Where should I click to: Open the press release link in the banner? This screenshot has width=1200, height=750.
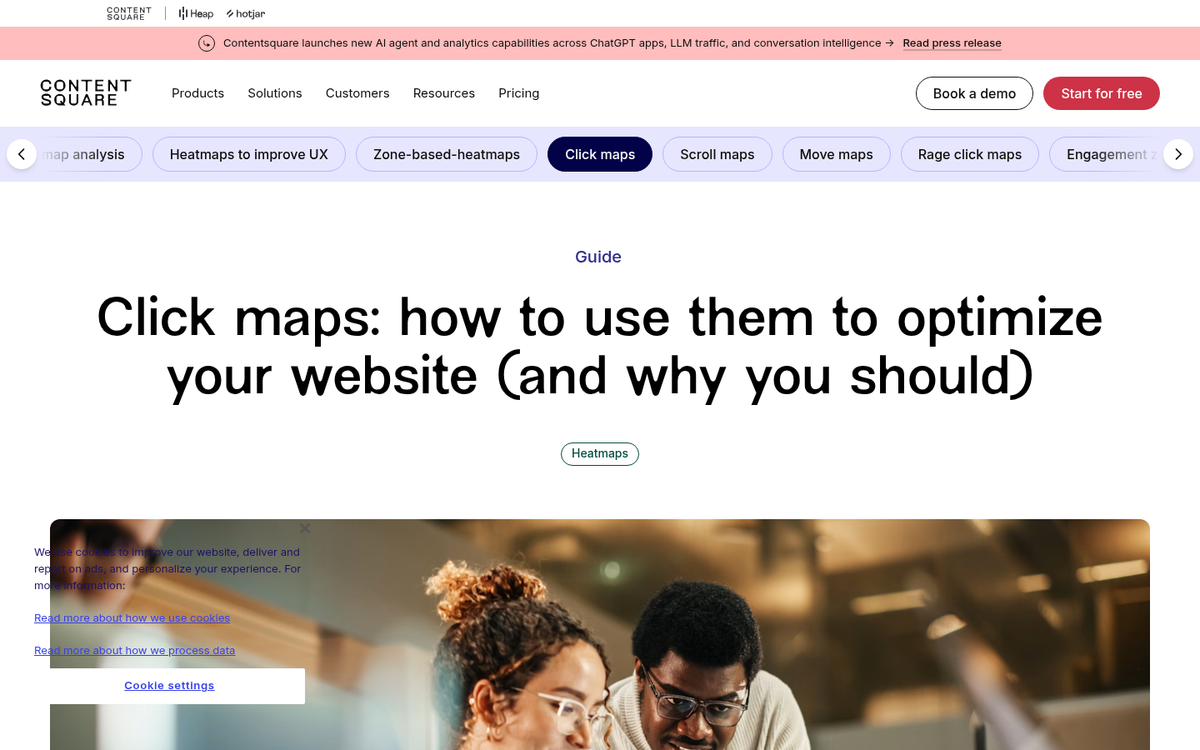click(951, 43)
